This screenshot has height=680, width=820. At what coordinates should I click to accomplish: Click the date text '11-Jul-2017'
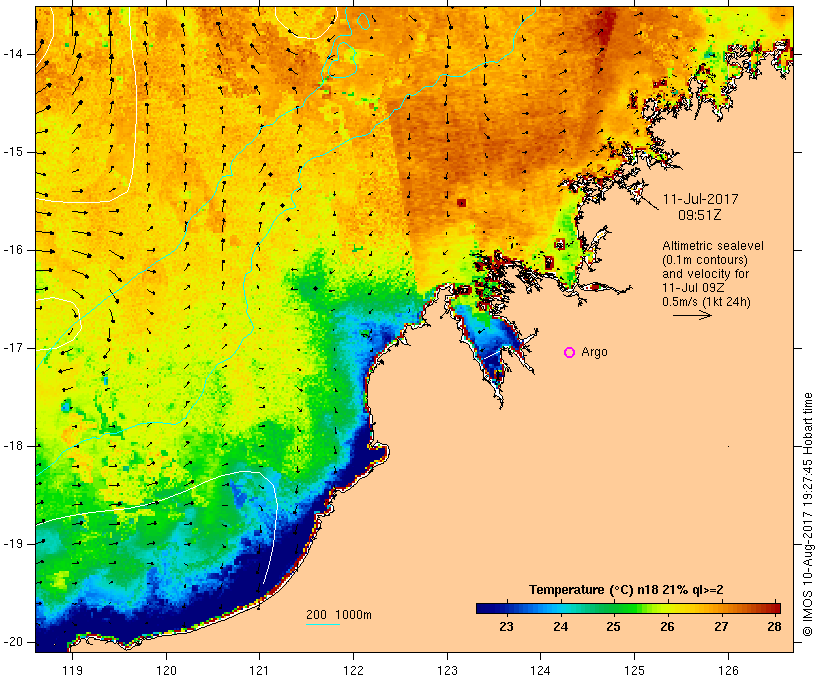coord(701,199)
